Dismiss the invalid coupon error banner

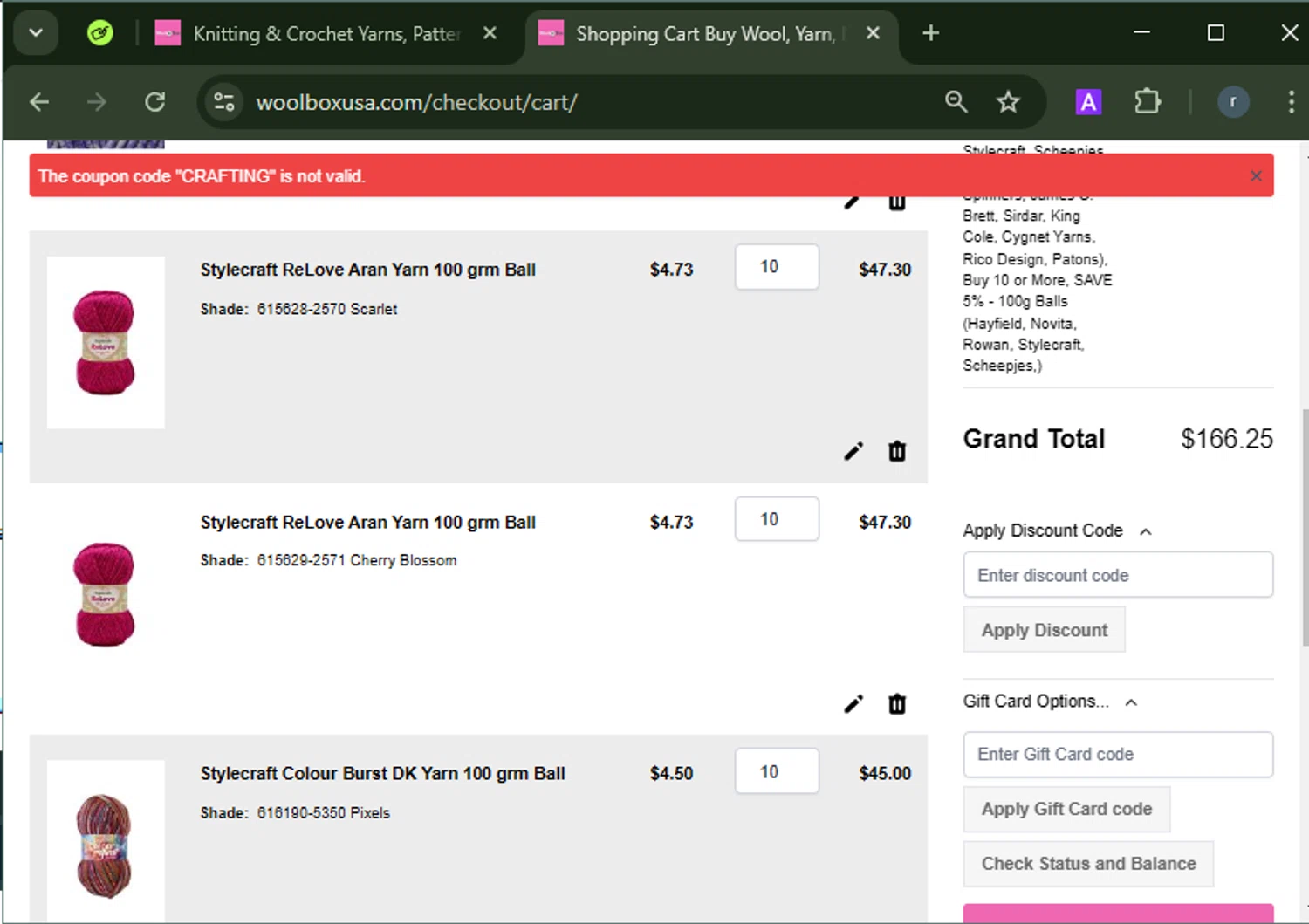[1256, 175]
